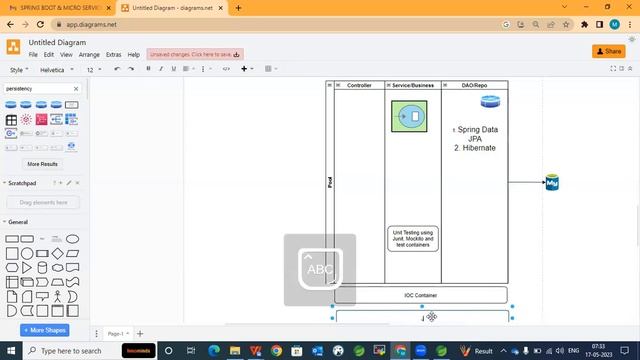Click the Unit Testing rounded text box
Viewport: 640px width, 360px height.
click(413, 238)
